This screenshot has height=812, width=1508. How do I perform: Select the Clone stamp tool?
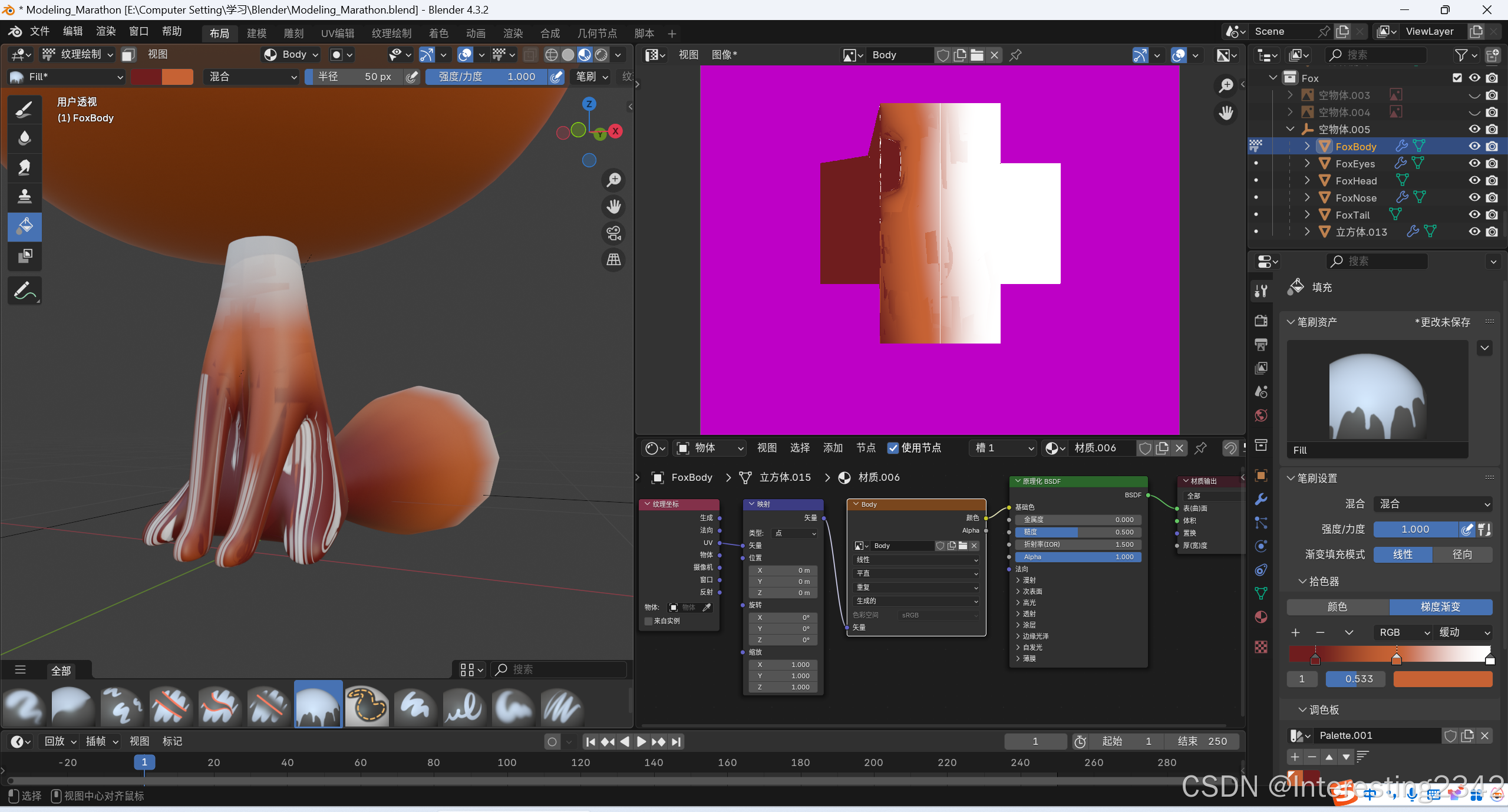coord(25,196)
